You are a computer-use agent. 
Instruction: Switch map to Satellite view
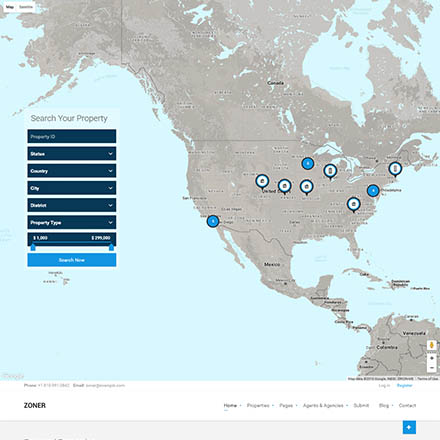pyautogui.click(x=26, y=7)
